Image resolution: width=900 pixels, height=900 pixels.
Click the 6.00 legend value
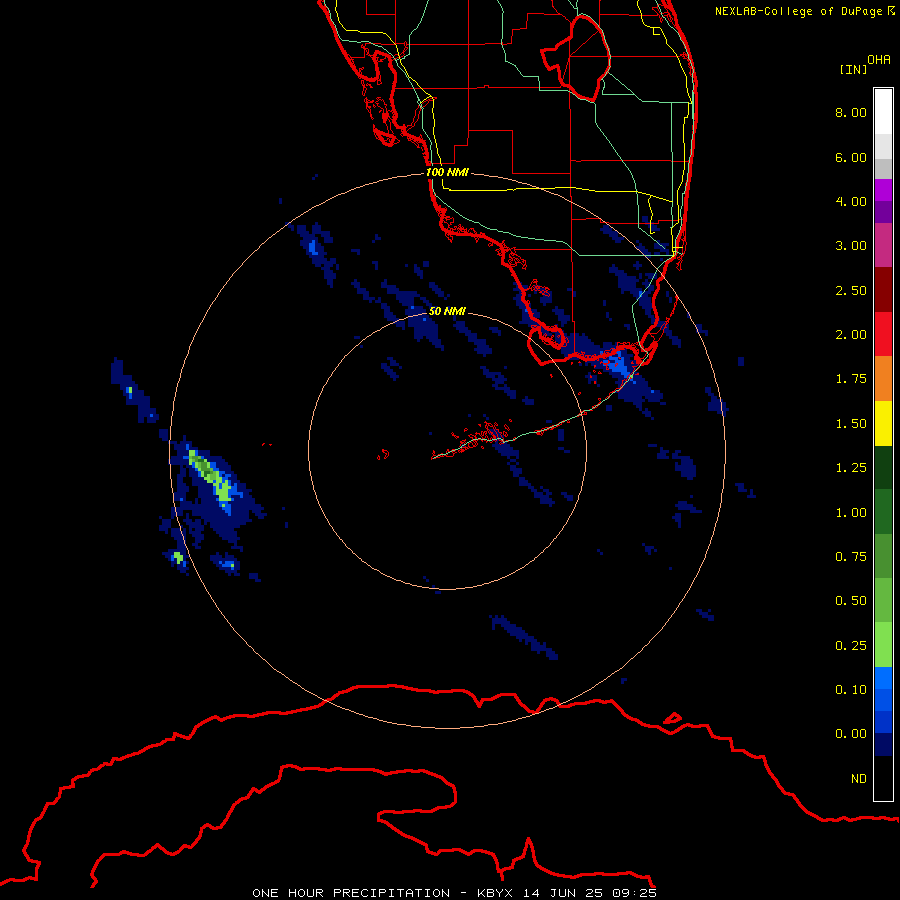pyautogui.click(x=851, y=157)
